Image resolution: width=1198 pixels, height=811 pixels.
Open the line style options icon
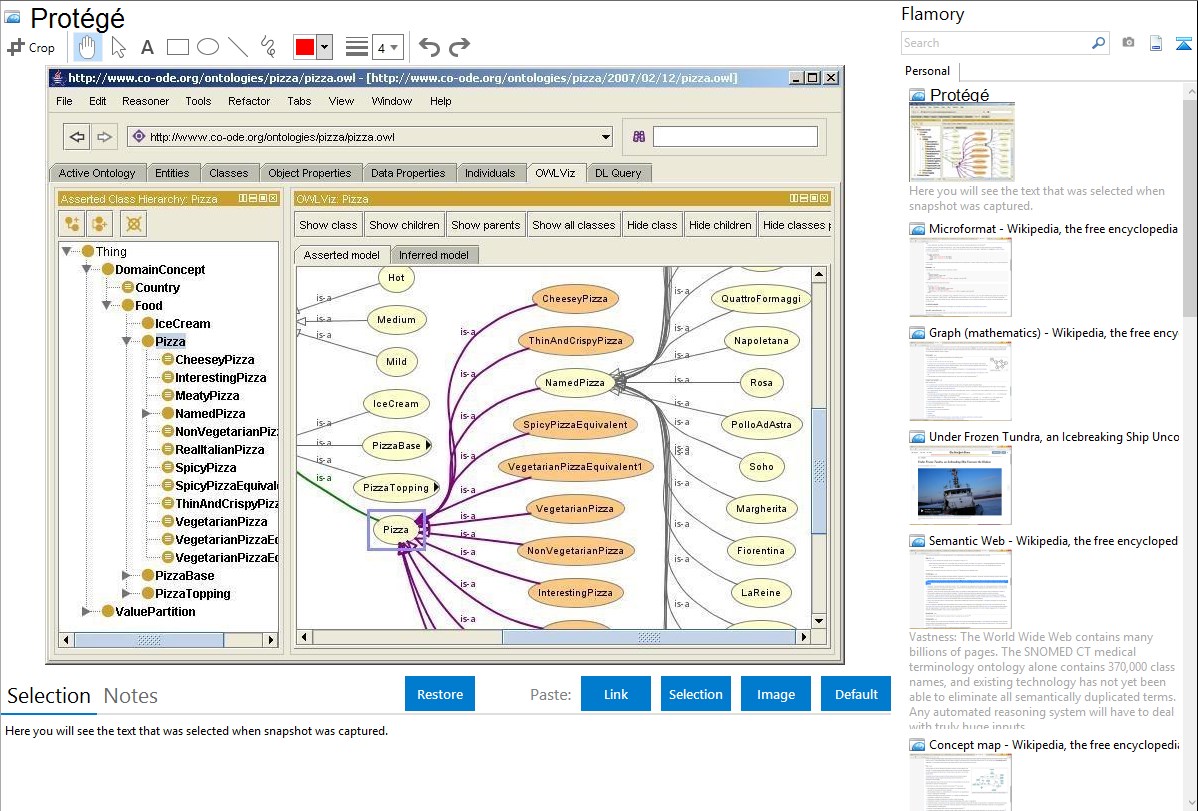click(356, 47)
